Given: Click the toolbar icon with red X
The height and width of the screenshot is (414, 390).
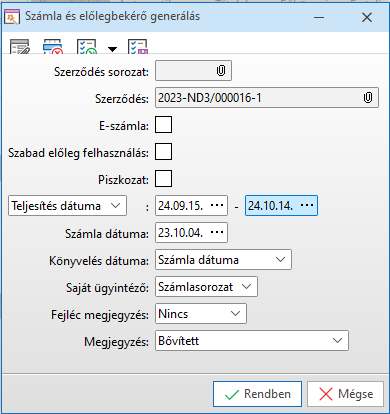Looking at the screenshot, I should pos(53,47).
